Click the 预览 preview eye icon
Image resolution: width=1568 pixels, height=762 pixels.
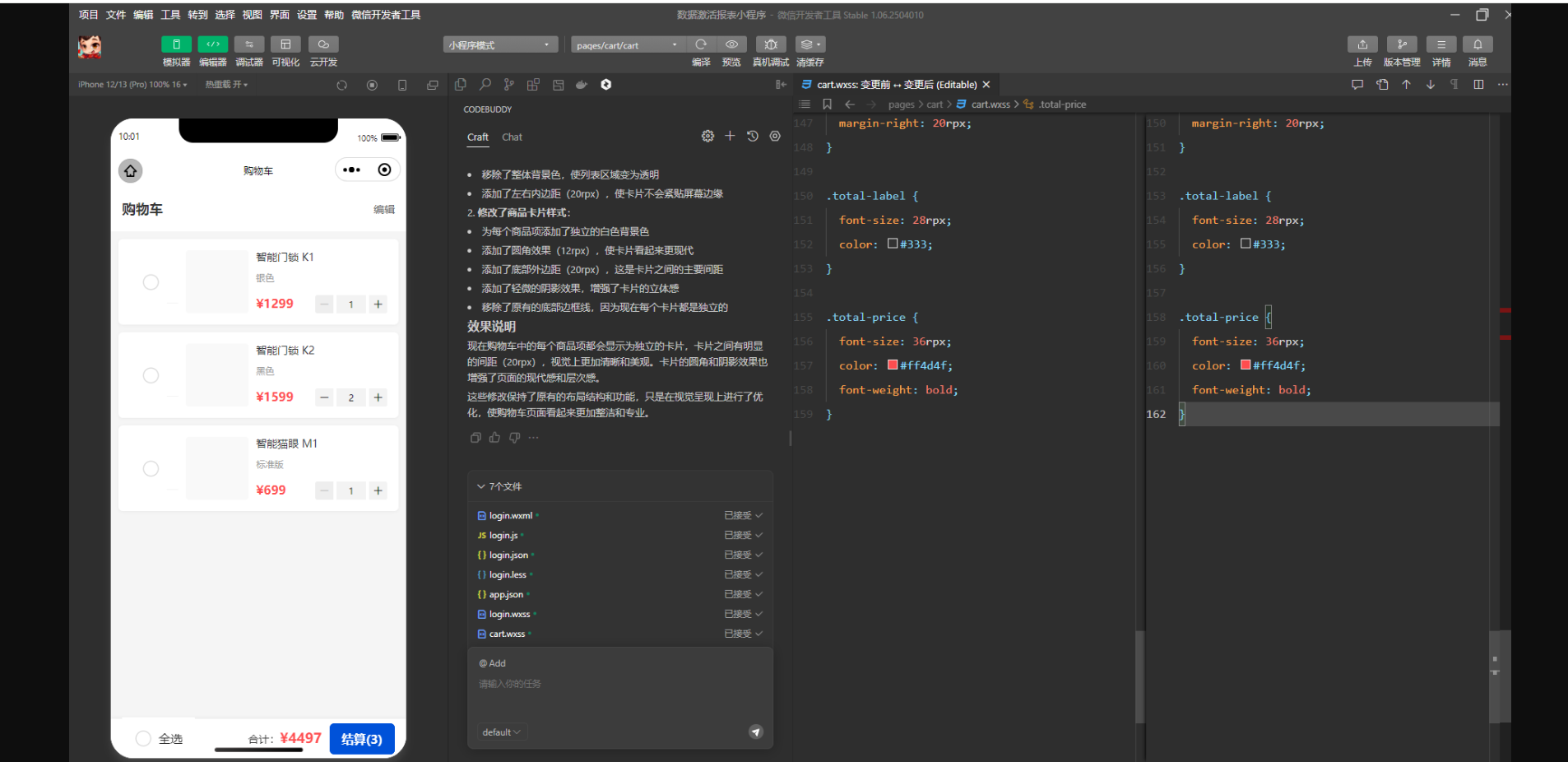[x=731, y=44]
